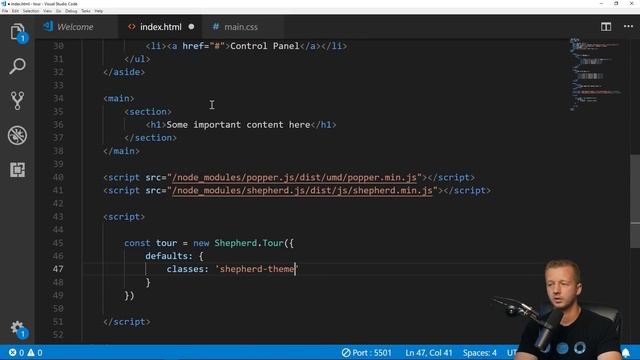The width and height of the screenshot is (640, 360).
Task: Switch to the Welcome tab
Action: 75,27
